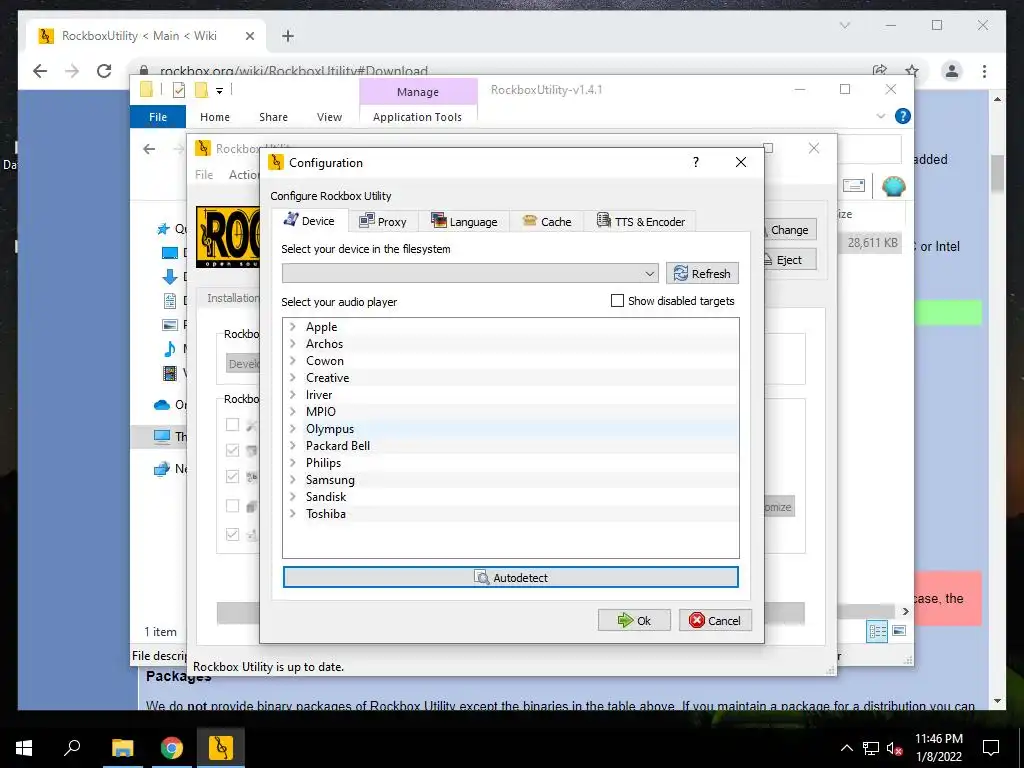Switch to the TTS & Encoder tab

pos(640,221)
